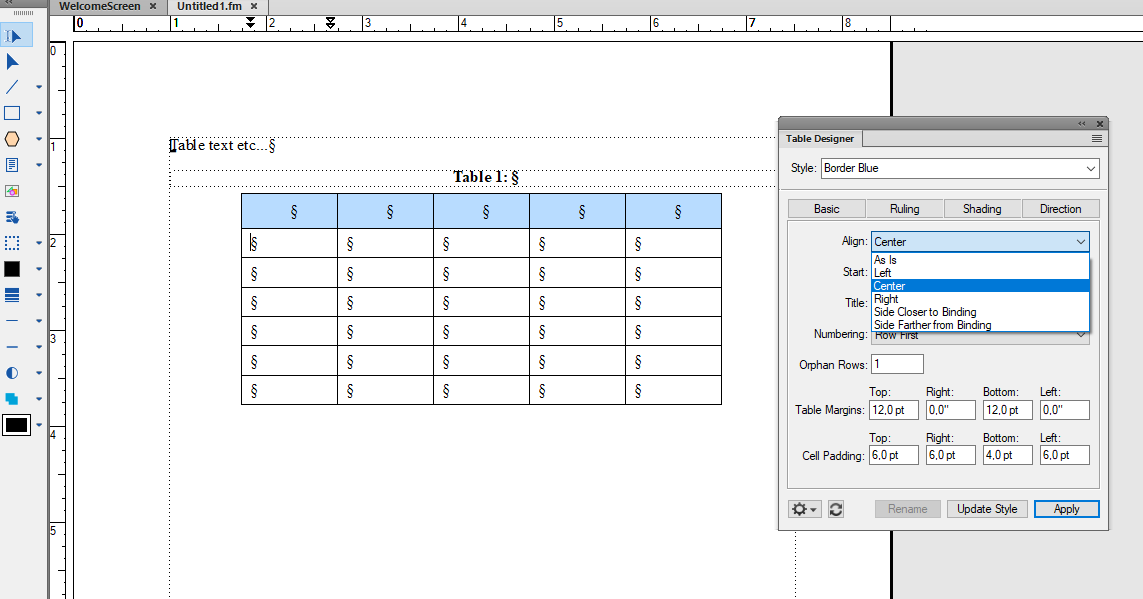
Task: Click inside the Orphan Rows field
Action: 897,364
